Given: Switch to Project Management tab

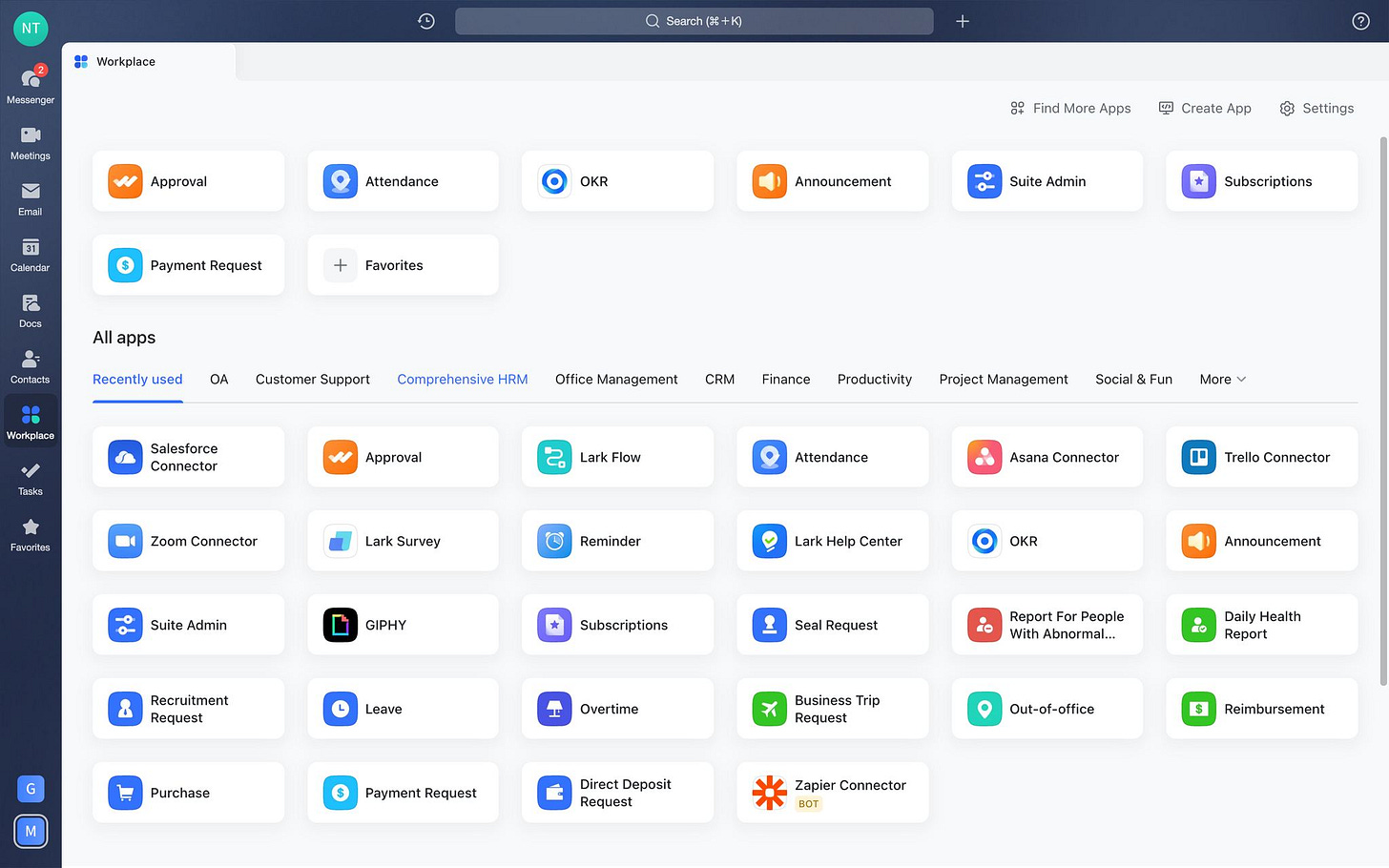Looking at the screenshot, I should point(1004,379).
